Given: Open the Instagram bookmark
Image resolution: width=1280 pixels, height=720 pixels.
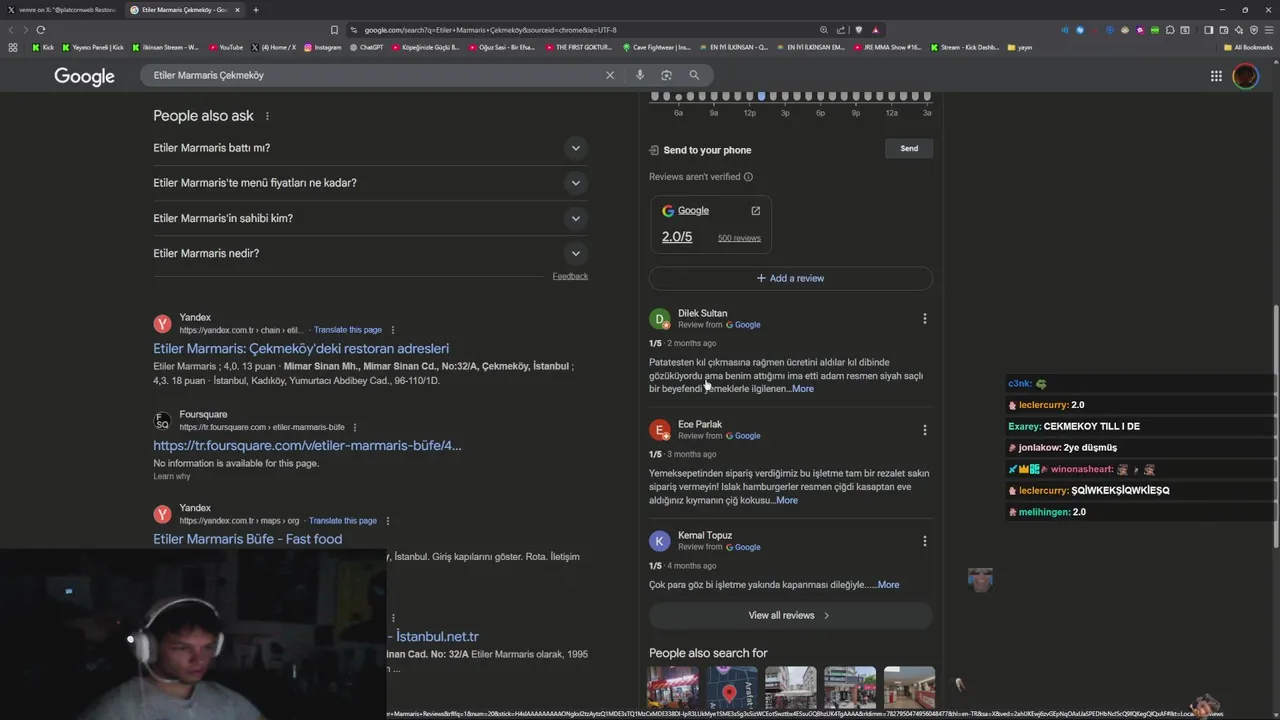Looking at the screenshot, I should point(322,47).
